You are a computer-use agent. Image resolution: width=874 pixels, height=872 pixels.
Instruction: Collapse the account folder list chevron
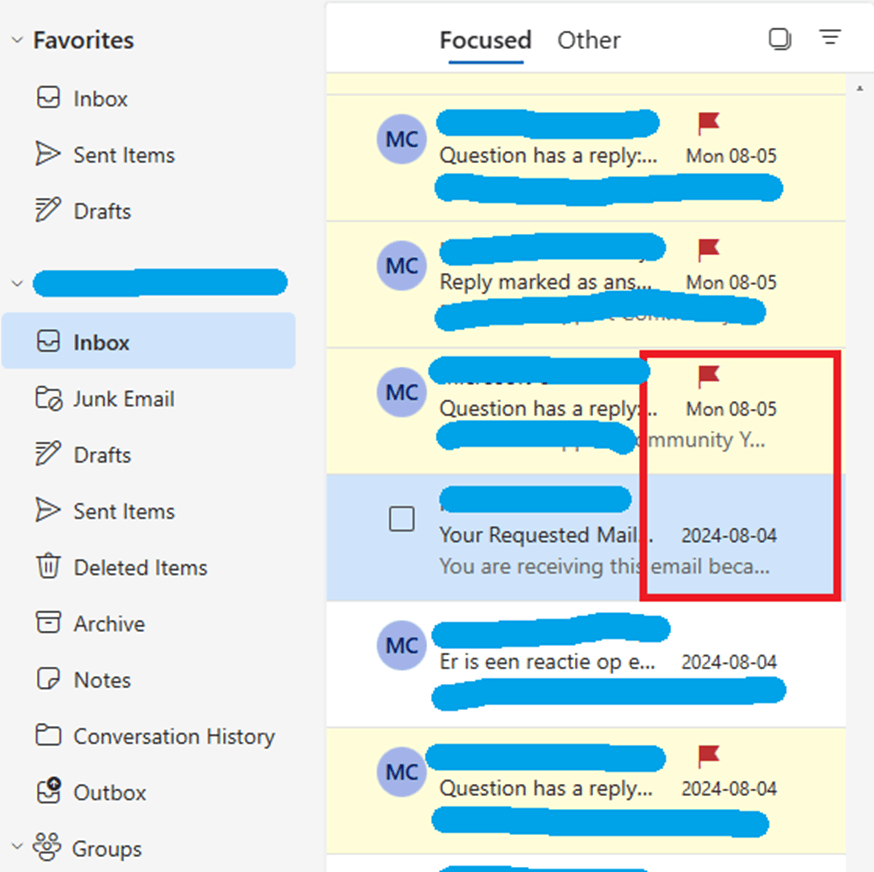click(15, 283)
